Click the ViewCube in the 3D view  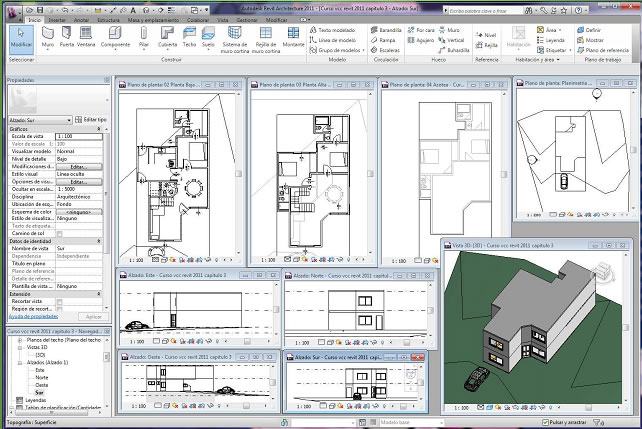605,270
